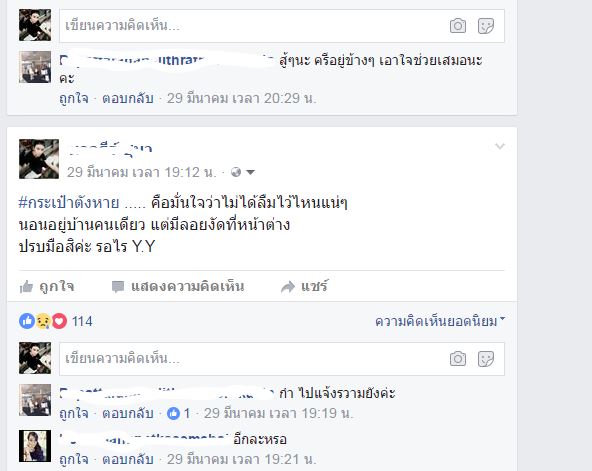Click the แสดงความคิดเห็น comment button
The width and height of the screenshot is (592, 471).
(178, 286)
